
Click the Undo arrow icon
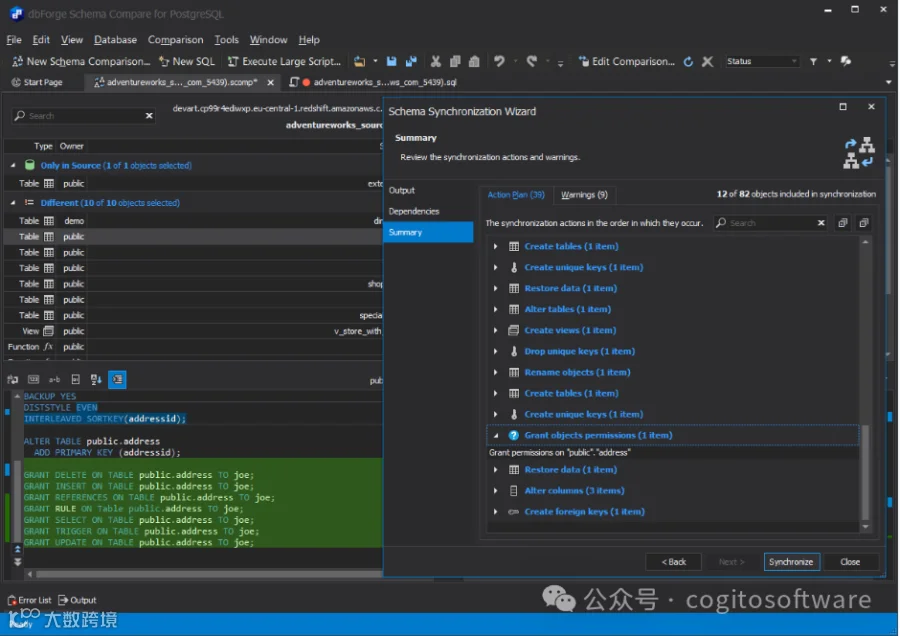499,61
